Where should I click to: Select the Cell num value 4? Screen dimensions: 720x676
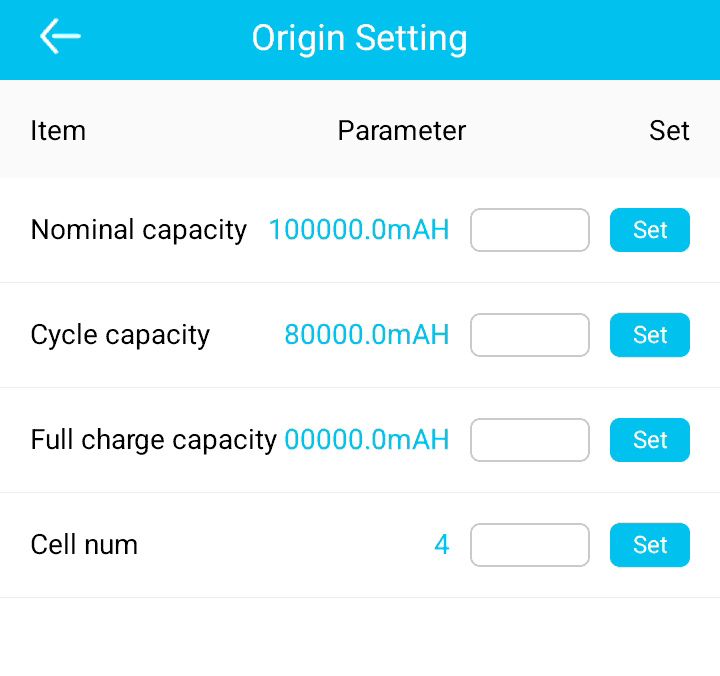[441, 545]
